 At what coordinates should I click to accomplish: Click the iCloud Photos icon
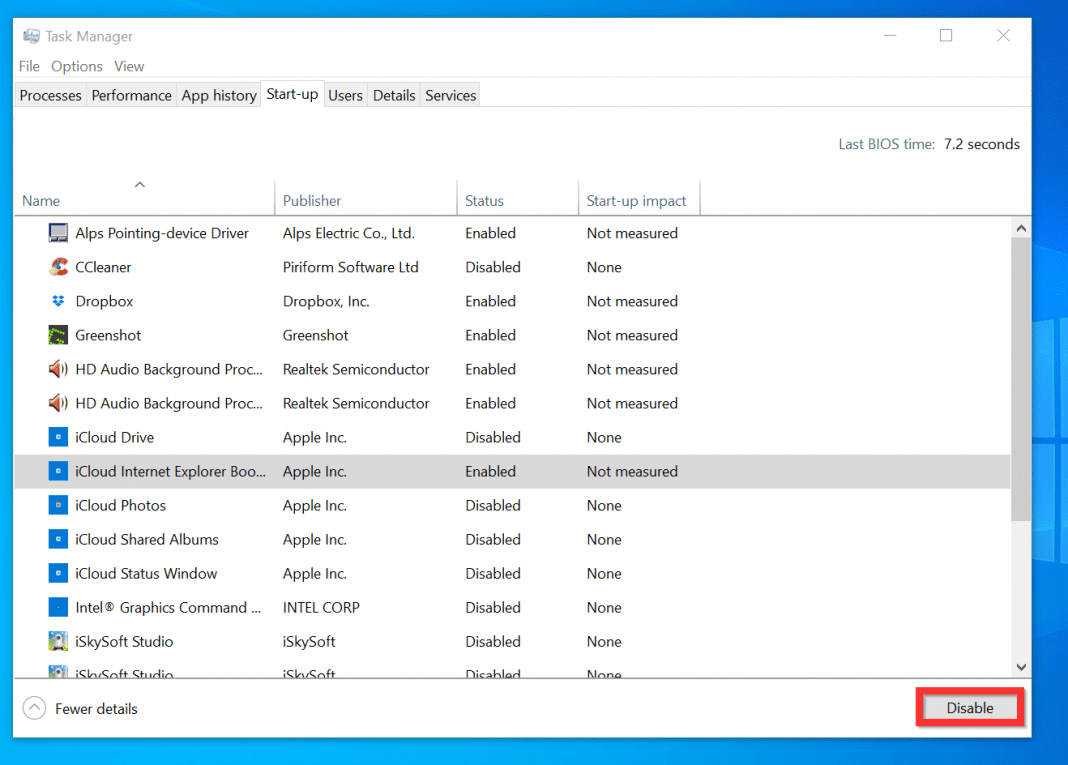[58, 505]
